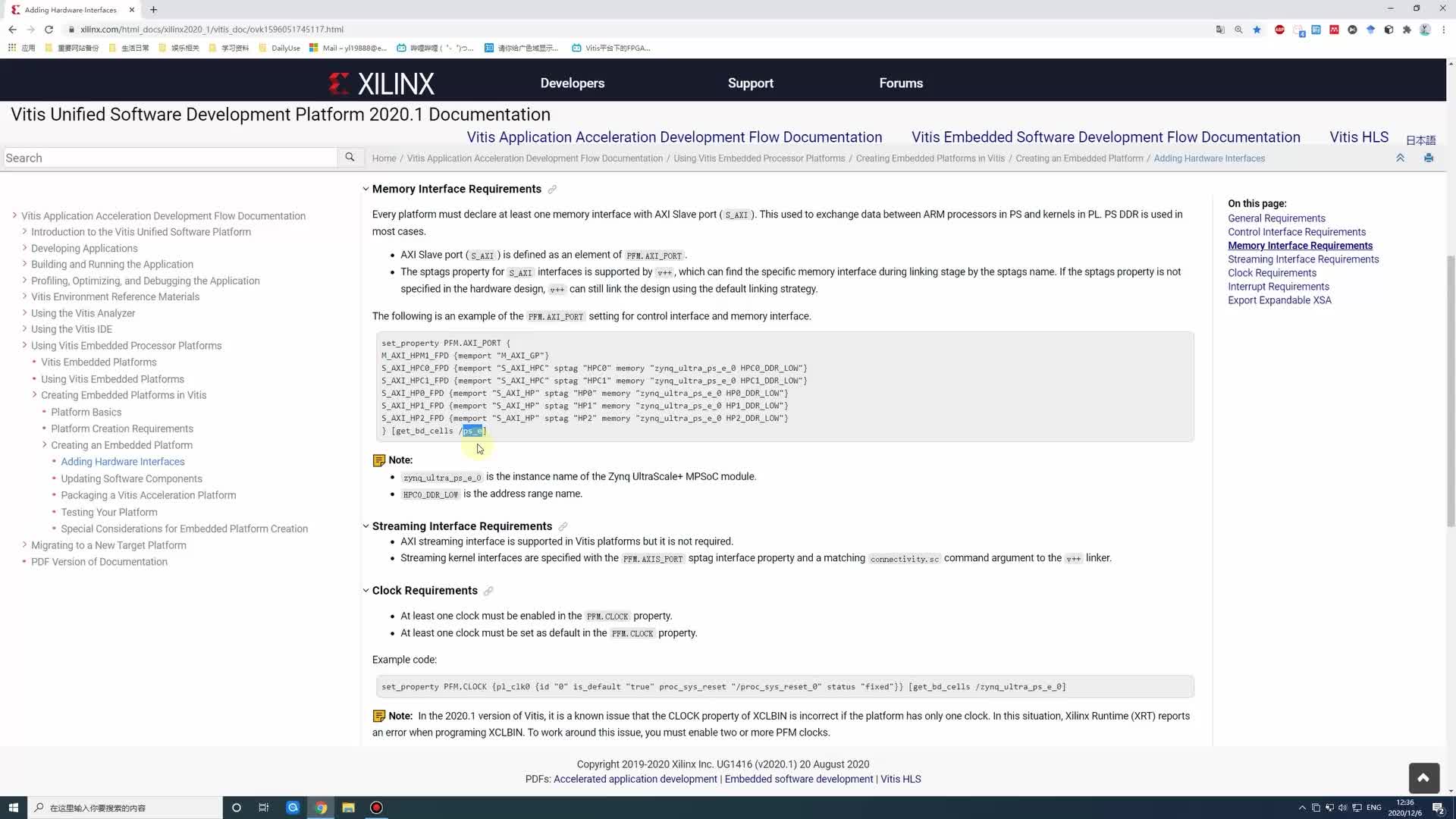
Task: Open Packaging a Vitis Acceleration Platform
Action: [149, 495]
